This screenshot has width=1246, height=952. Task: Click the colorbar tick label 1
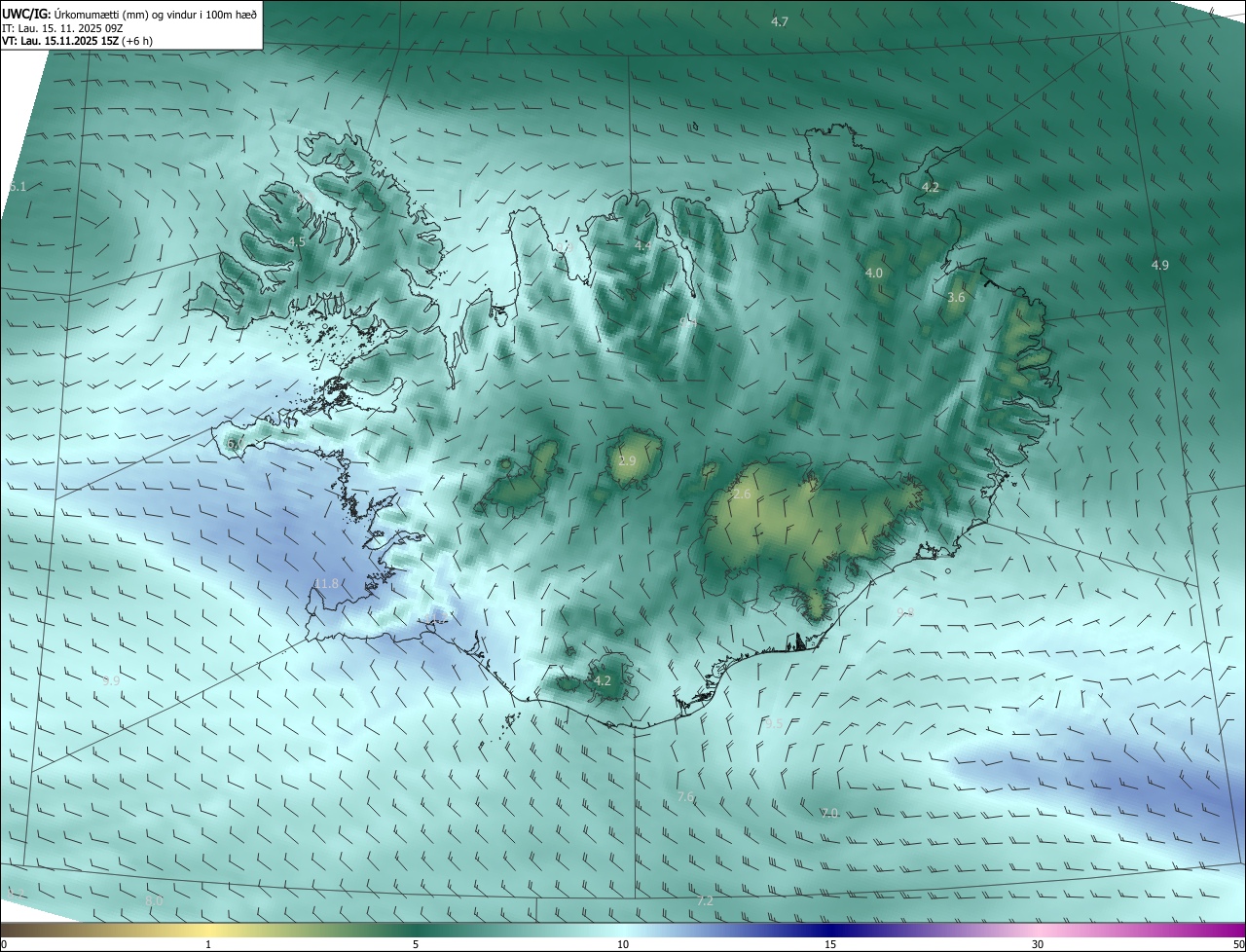pos(208,944)
